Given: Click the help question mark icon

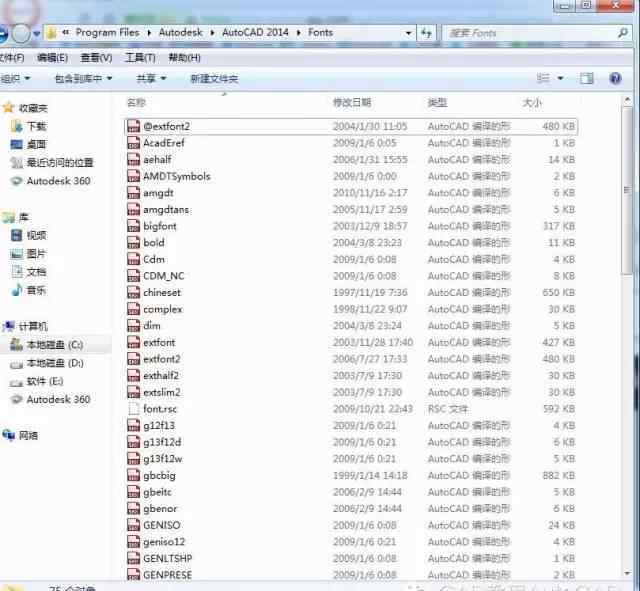Looking at the screenshot, I should 615,78.
